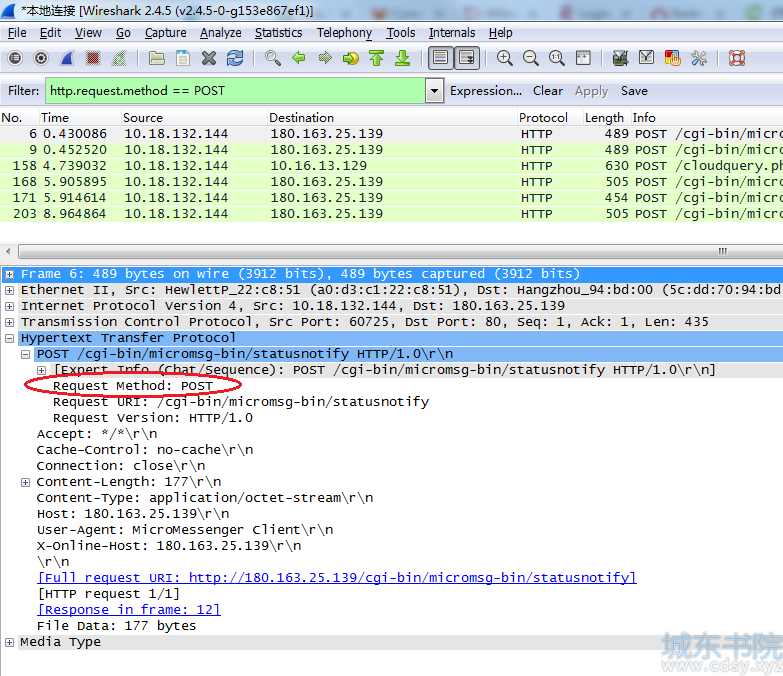Expand the Ethernet II node
Image resolution: width=783 pixels, height=676 pixels.
coord(9,290)
